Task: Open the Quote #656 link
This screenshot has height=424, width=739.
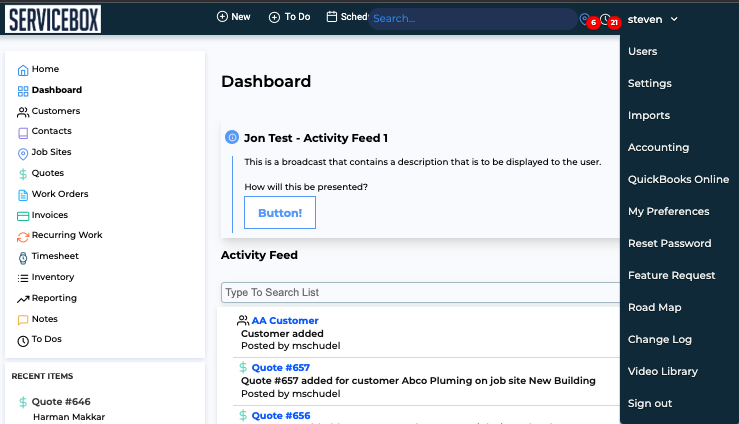Action: point(280,416)
